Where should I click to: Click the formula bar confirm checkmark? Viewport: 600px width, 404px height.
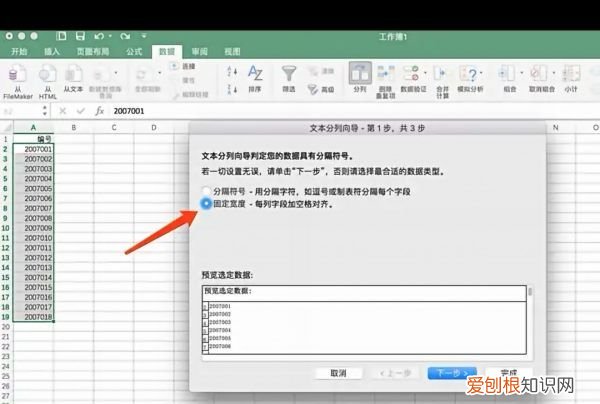[80, 111]
